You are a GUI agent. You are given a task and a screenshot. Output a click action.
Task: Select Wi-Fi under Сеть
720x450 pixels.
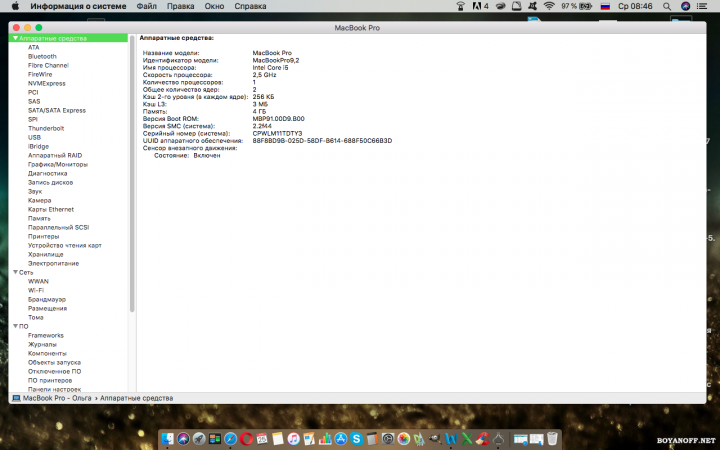pyautogui.click(x=36, y=290)
